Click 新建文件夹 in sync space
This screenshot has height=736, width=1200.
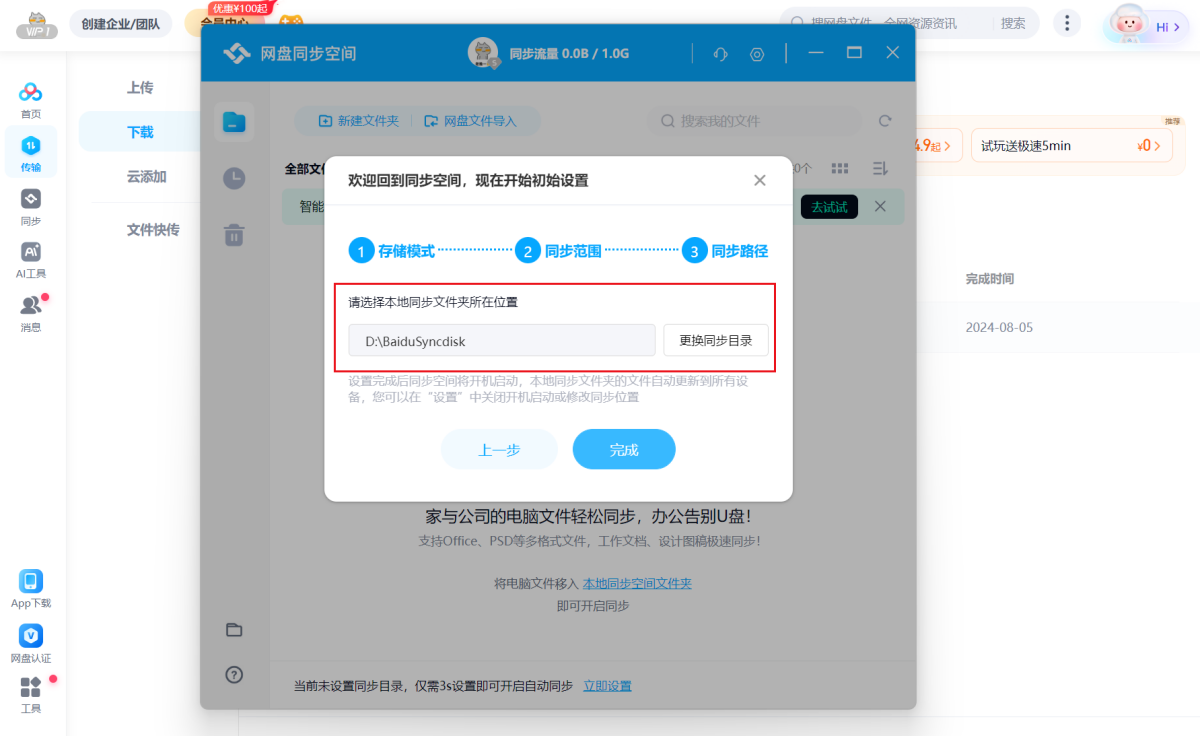coord(358,121)
